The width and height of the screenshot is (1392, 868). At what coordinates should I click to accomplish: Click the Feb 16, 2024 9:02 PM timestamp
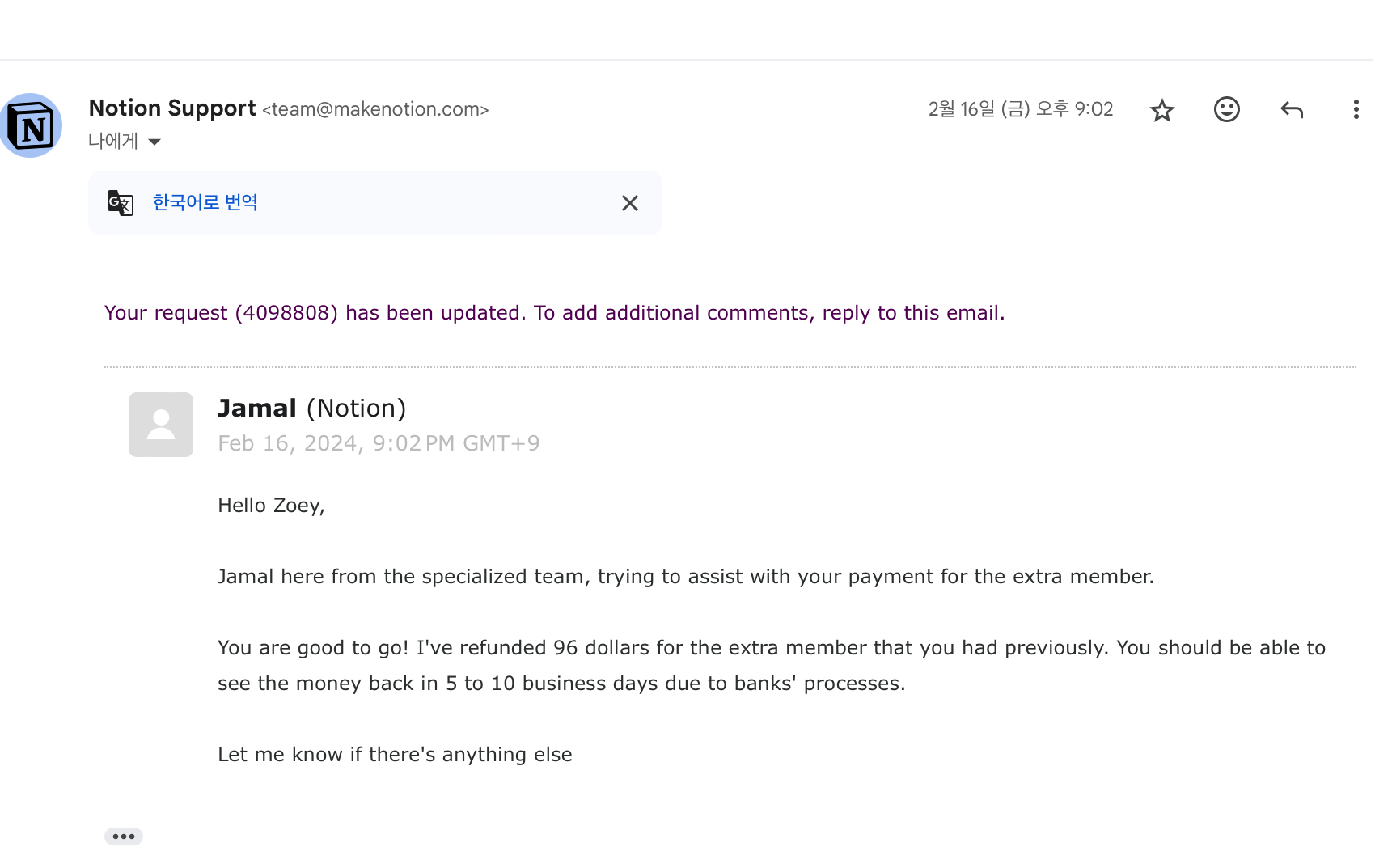[379, 443]
